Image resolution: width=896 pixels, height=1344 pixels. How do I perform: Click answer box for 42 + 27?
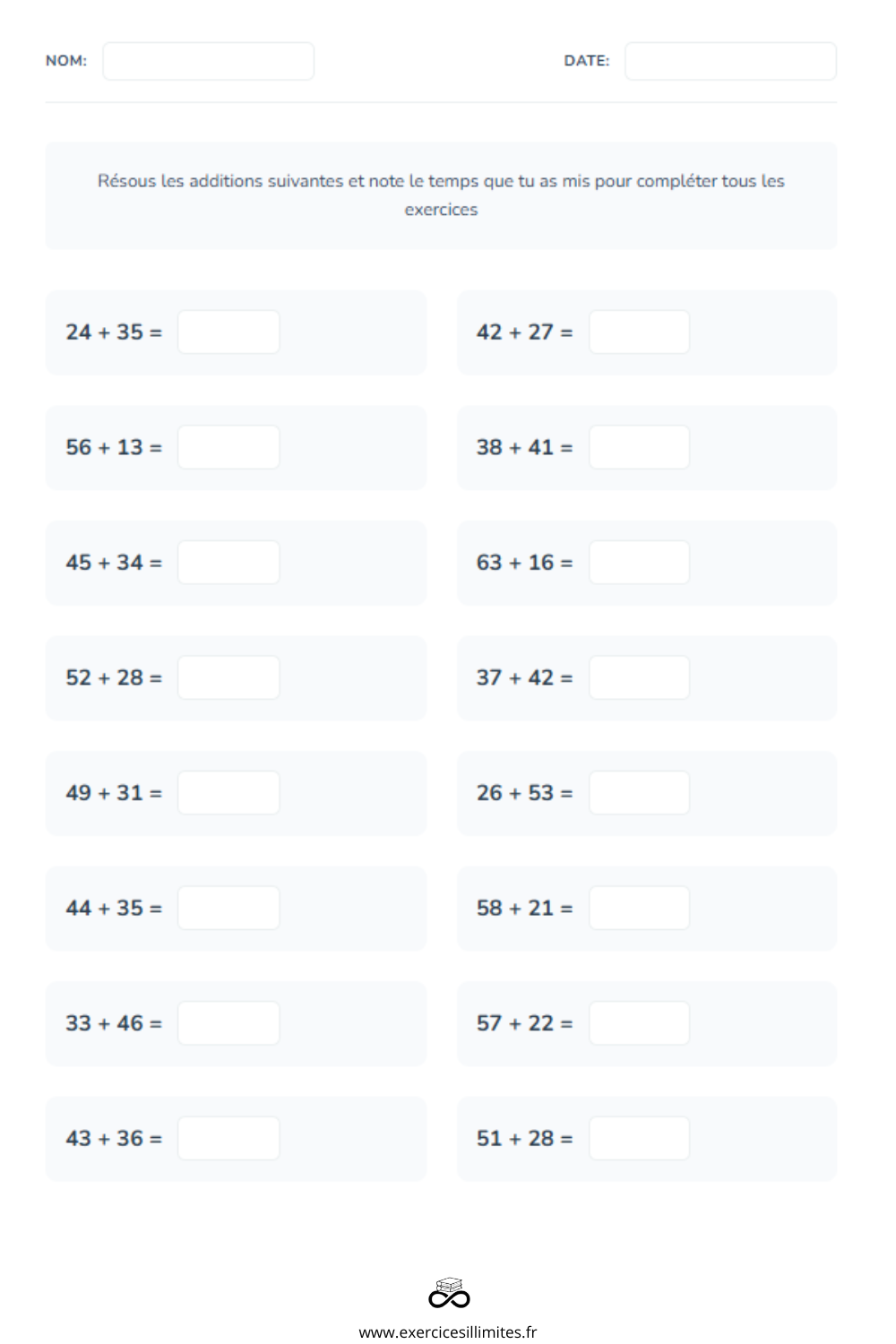[639, 332]
